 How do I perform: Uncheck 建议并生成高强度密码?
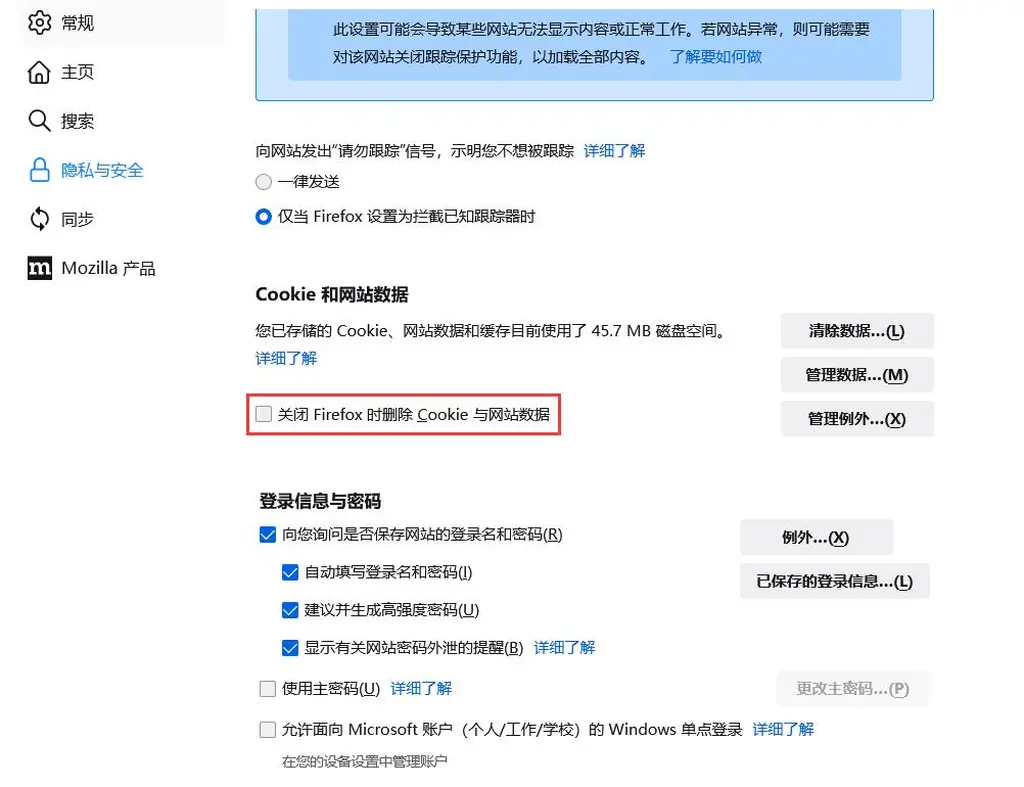tap(290, 610)
